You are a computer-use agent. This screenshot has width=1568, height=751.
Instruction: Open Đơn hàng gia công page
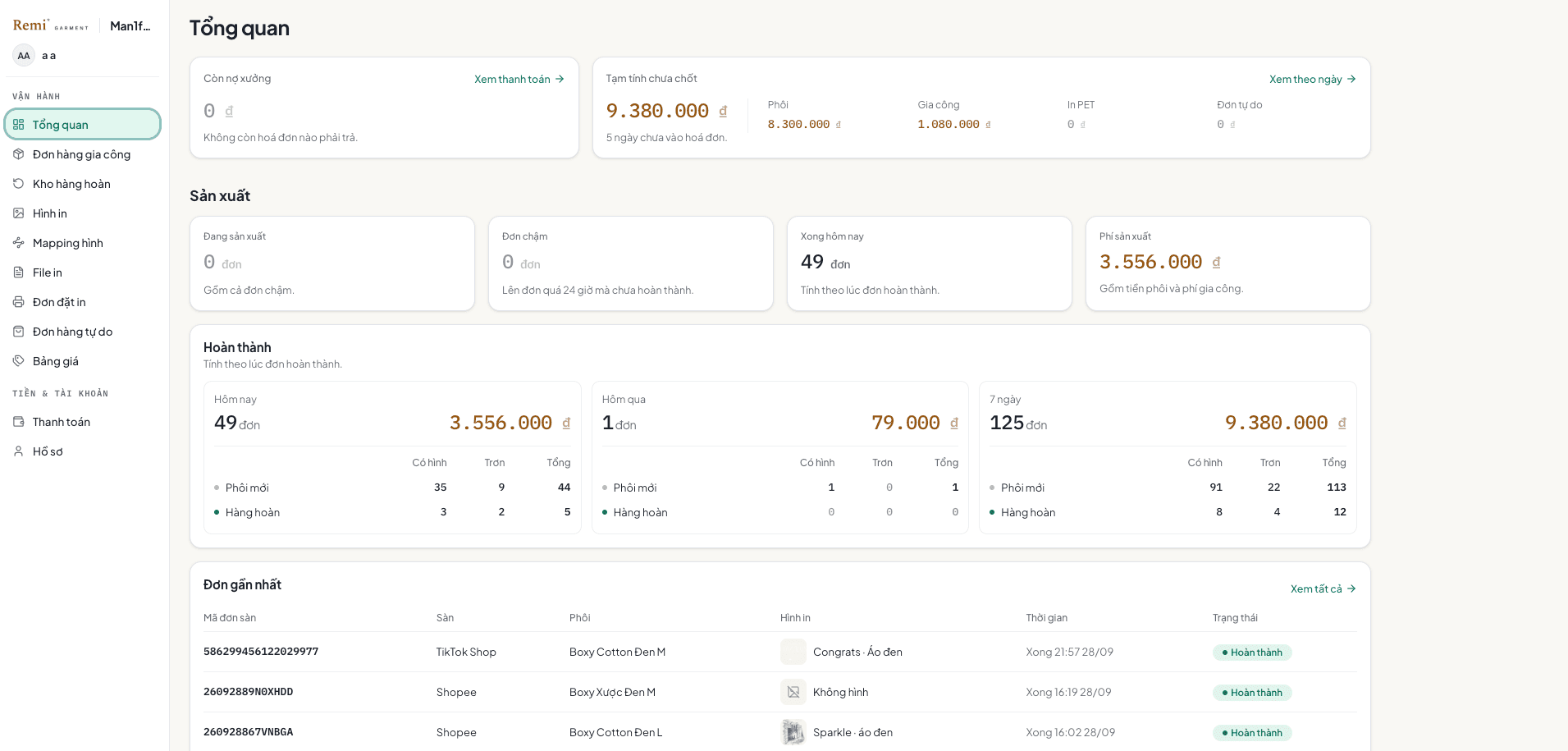83,154
